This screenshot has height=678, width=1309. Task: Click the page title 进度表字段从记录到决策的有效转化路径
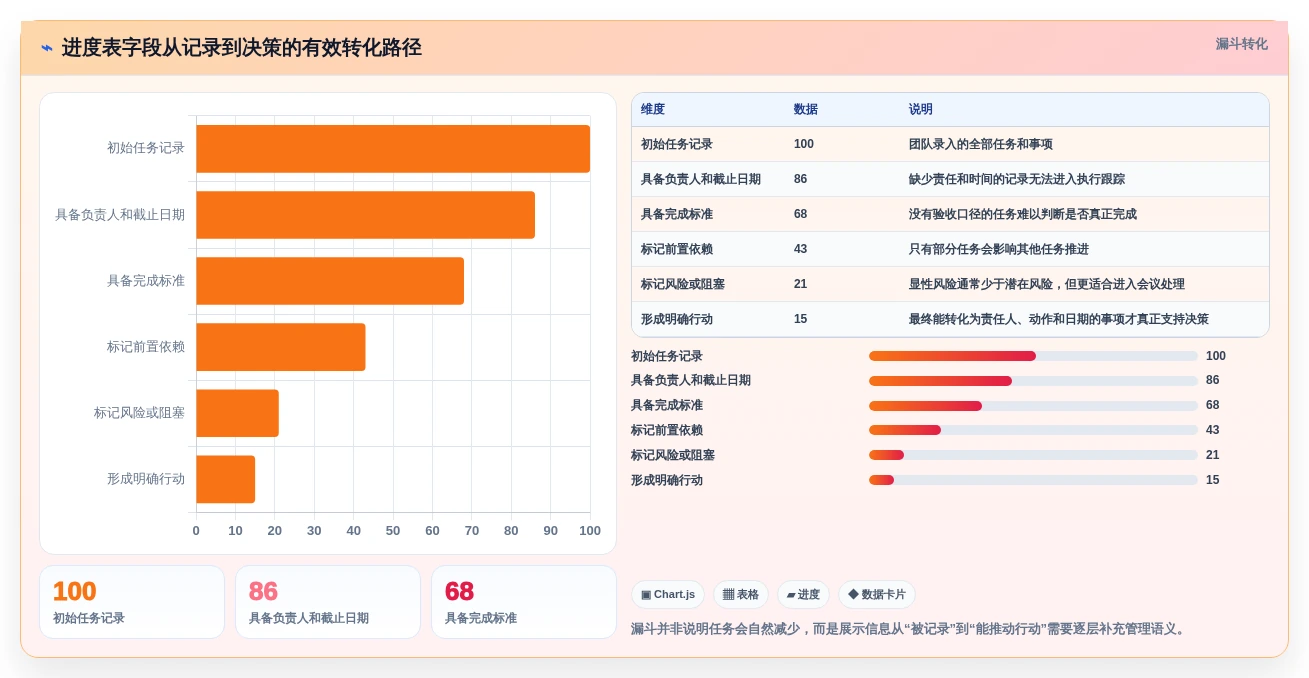242,48
